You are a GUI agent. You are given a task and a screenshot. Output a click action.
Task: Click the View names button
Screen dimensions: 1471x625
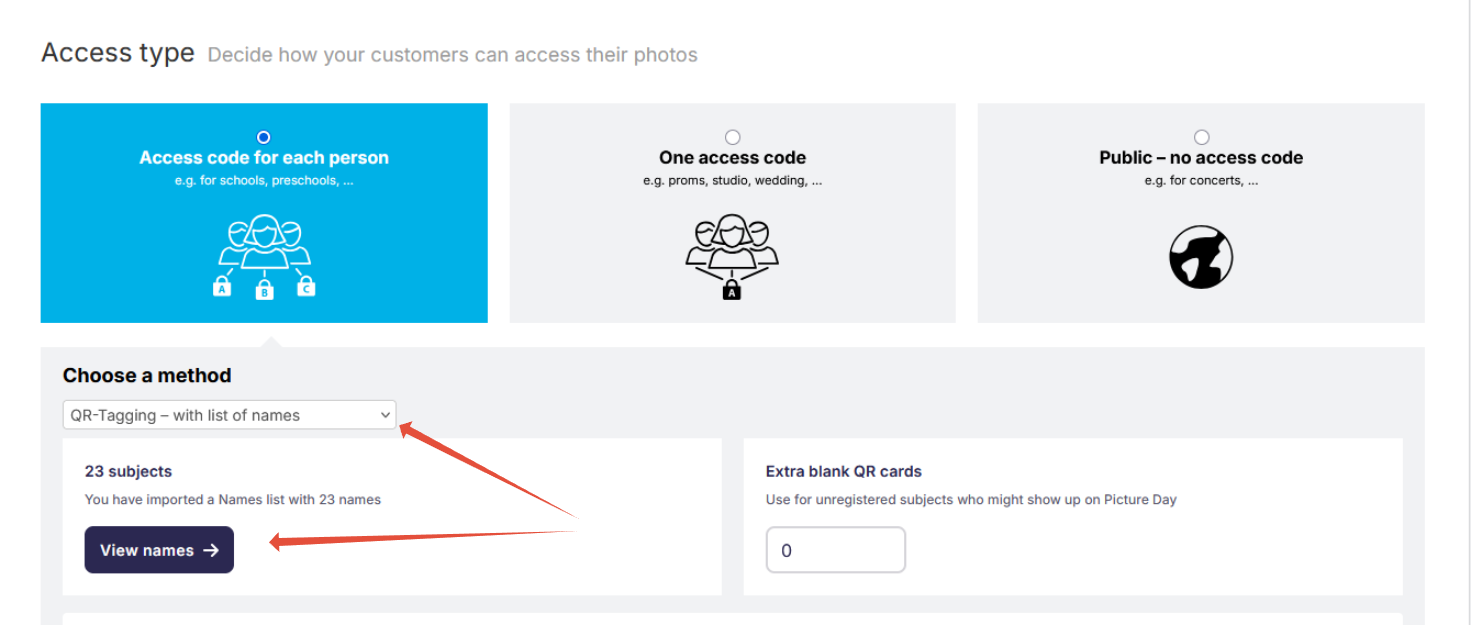click(159, 550)
